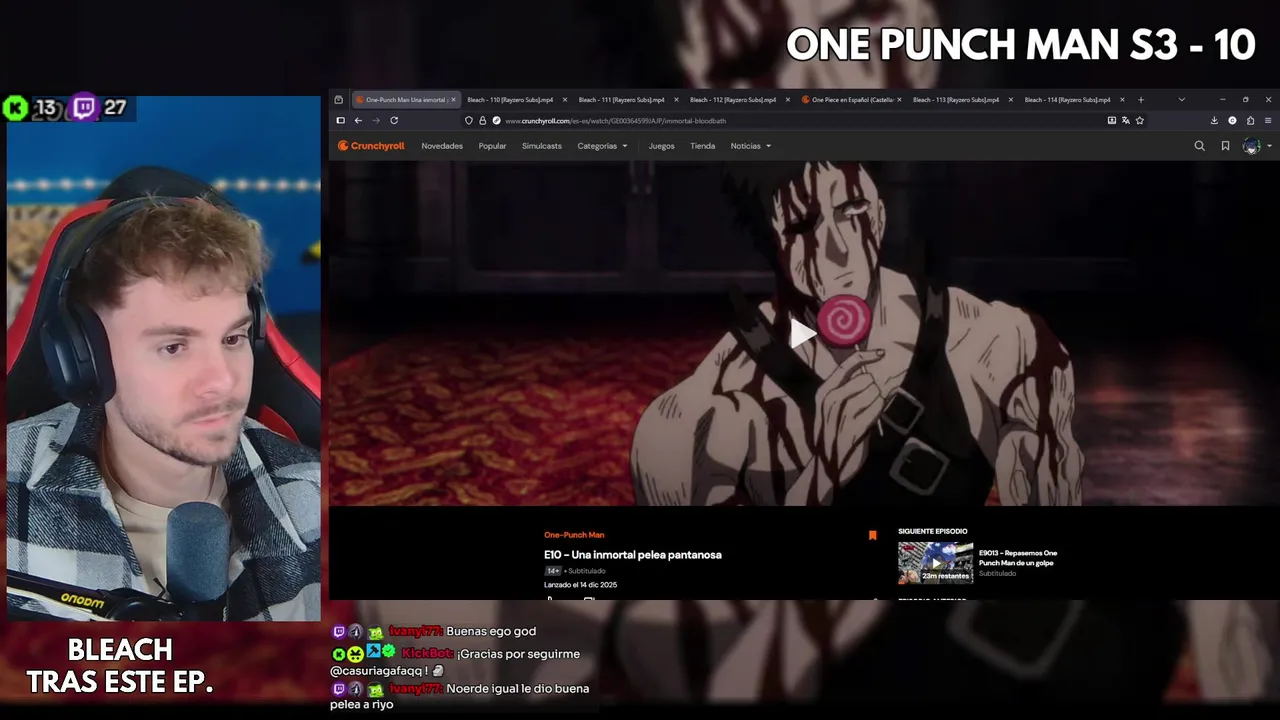Image resolution: width=1280 pixels, height=720 pixels.
Task: Expand the Noticias dropdown
Action: 750,146
